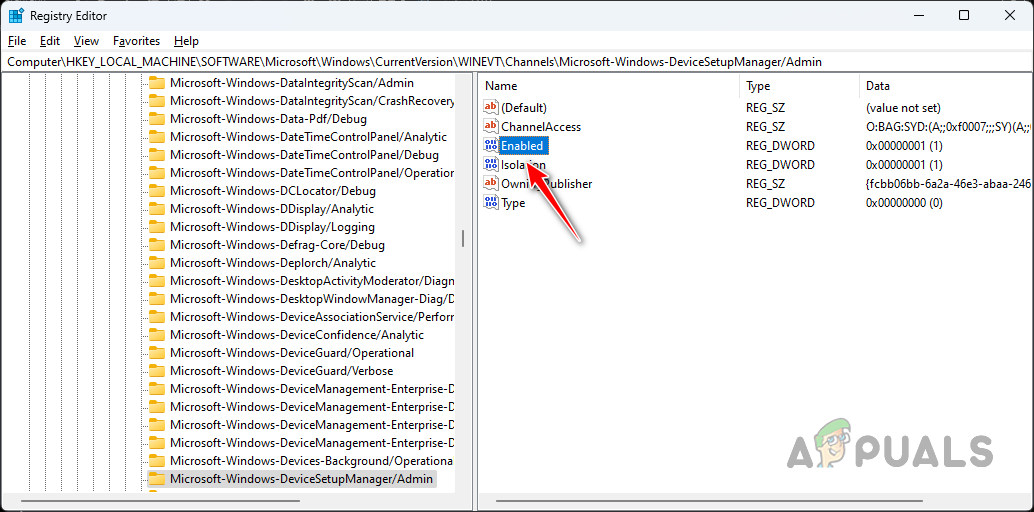
Task: Click REG_DWORD type of Enabled row
Action: coord(780,146)
